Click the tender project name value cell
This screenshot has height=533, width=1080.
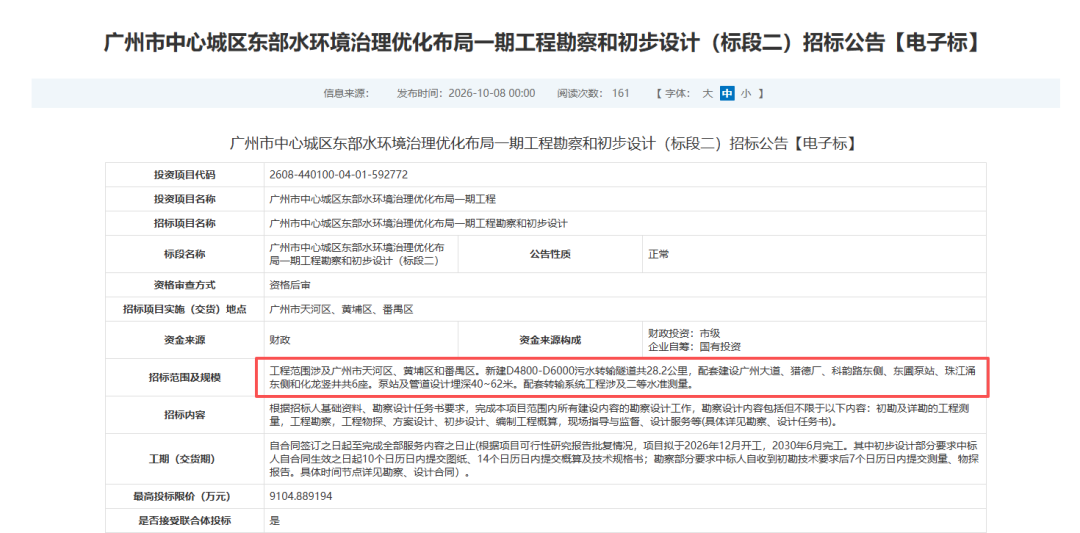[x=625, y=223]
